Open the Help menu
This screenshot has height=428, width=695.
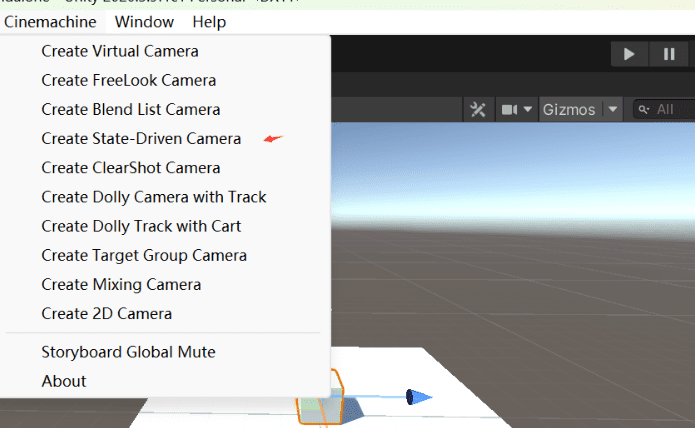(209, 21)
